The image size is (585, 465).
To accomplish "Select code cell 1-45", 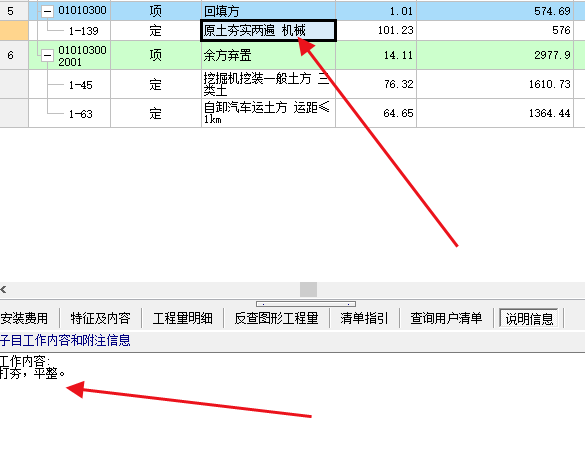I will point(80,85).
